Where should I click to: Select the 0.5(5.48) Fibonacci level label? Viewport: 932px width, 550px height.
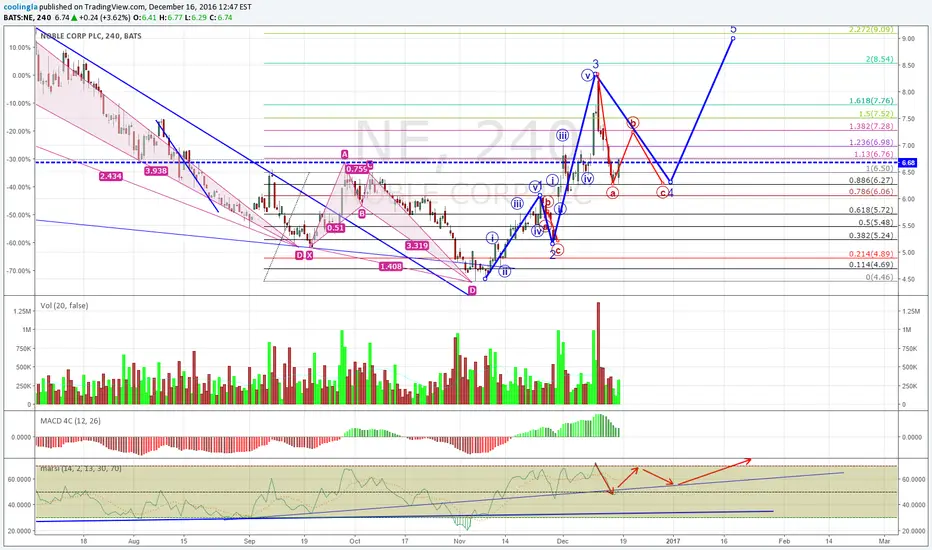coord(876,222)
